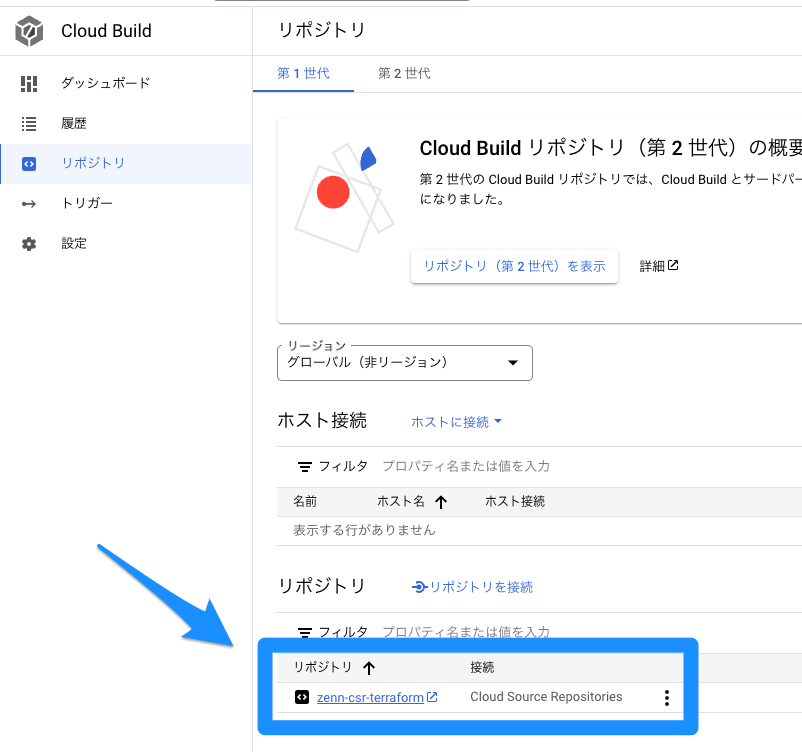
Task: Click the ホスト名 column header
Action: (400, 502)
